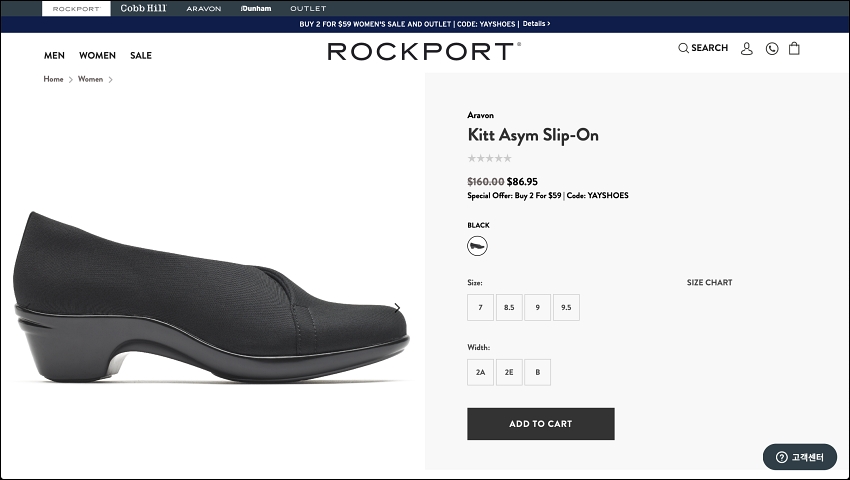This screenshot has height=480, width=850.
Task: Go to Women breadcrumb
Action: [91, 79]
